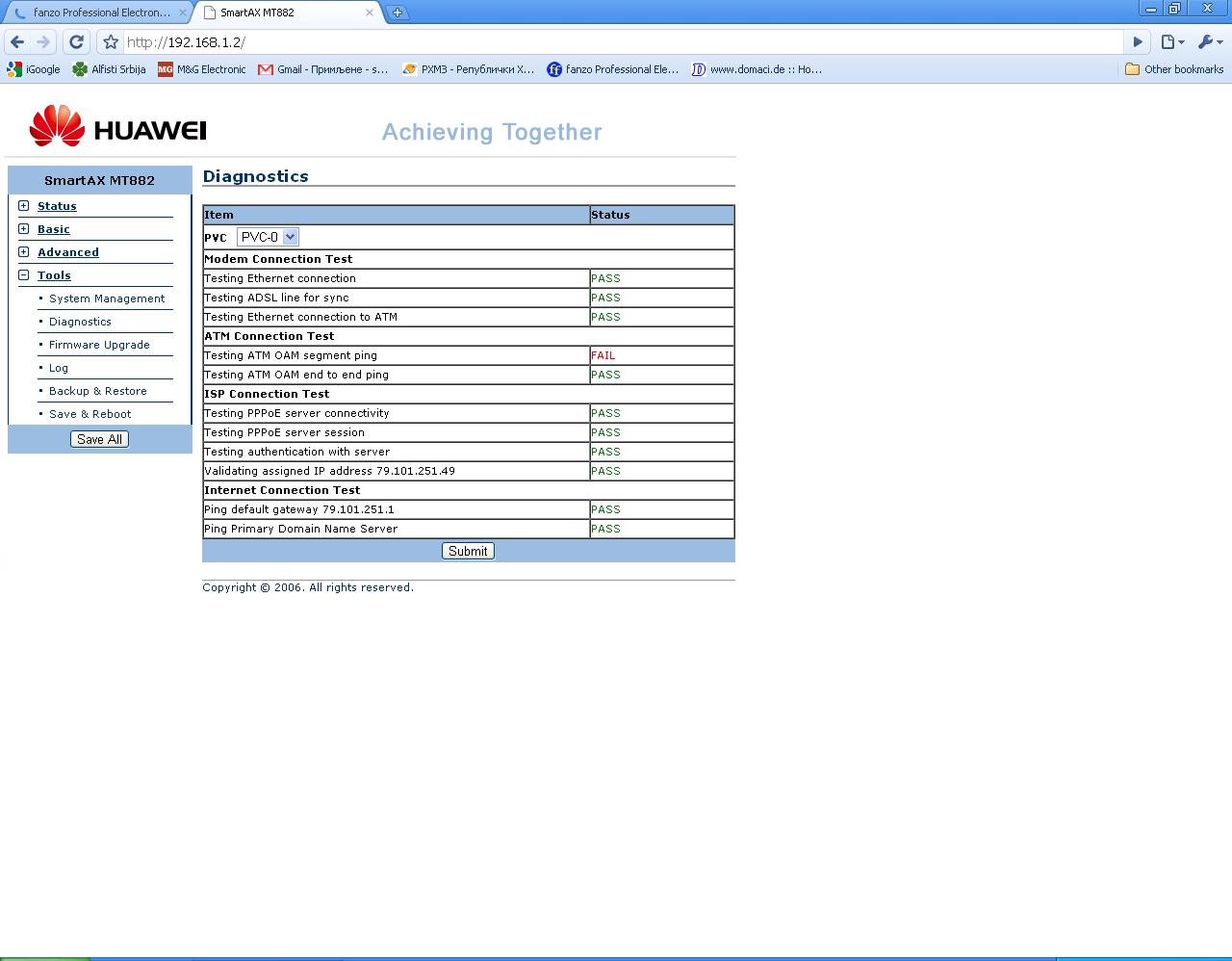Expand the Advanced section plus box

pyautogui.click(x=24, y=252)
